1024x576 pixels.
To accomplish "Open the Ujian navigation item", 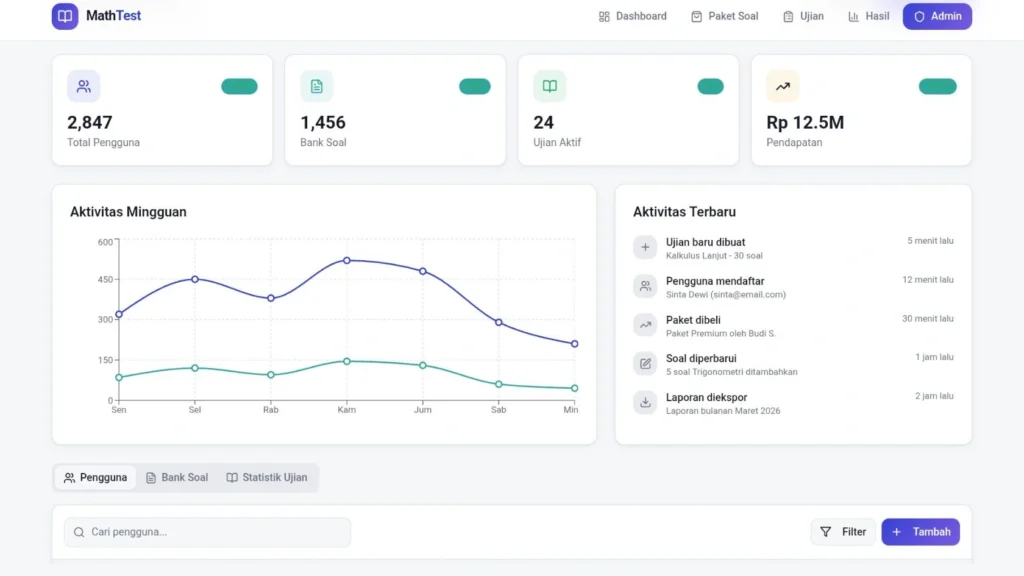I will coord(803,16).
